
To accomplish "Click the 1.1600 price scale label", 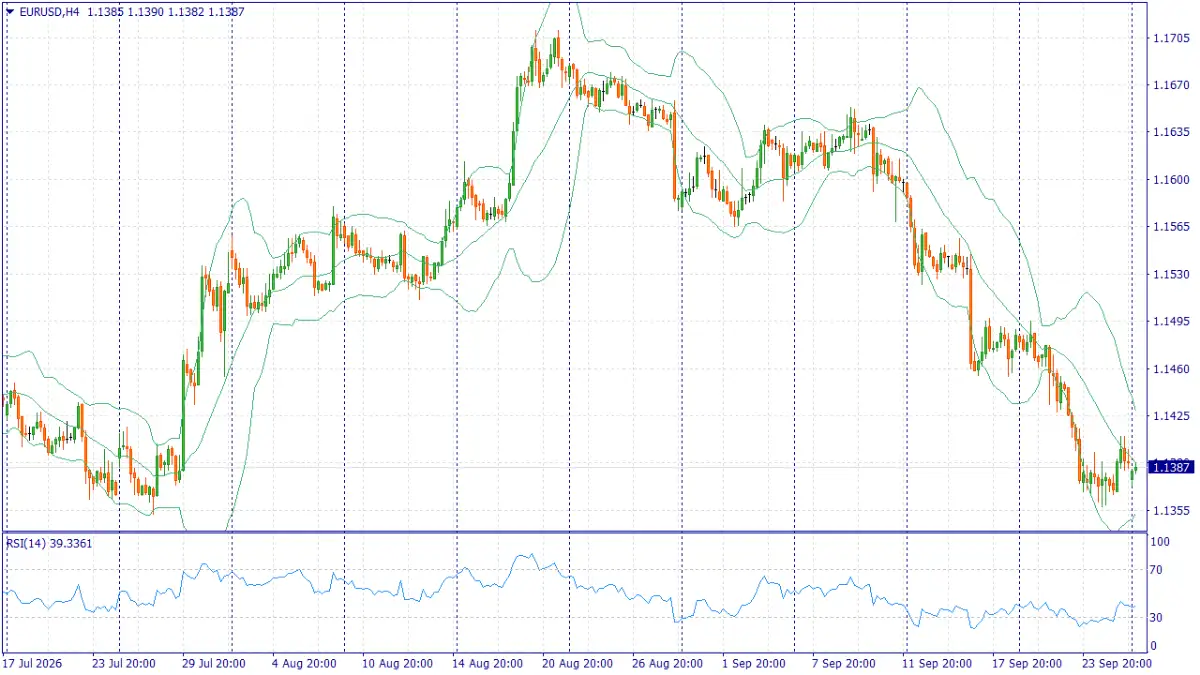I will [1169, 180].
